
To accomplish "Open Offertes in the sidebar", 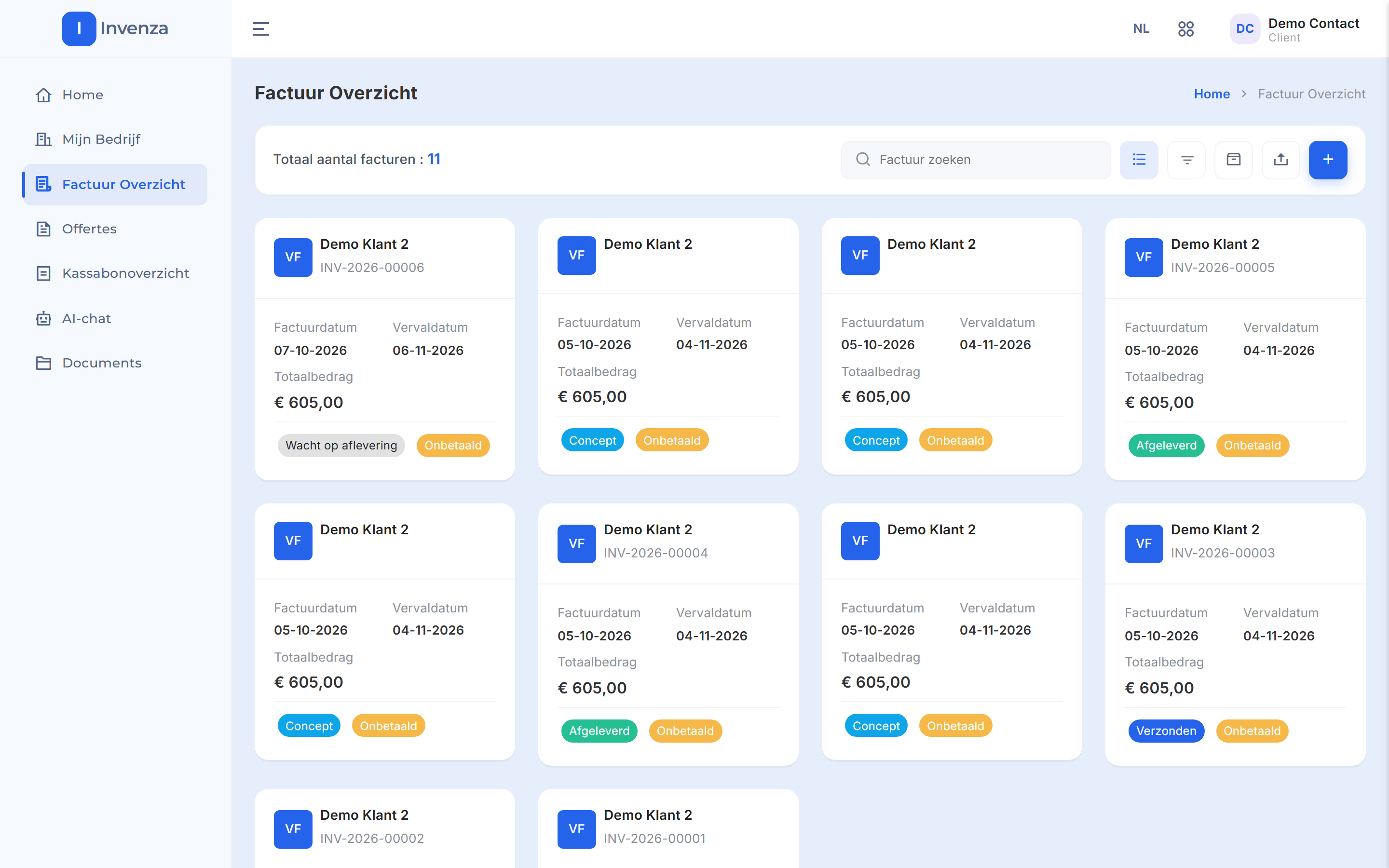I will pyautogui.click(x=115, y=229).
